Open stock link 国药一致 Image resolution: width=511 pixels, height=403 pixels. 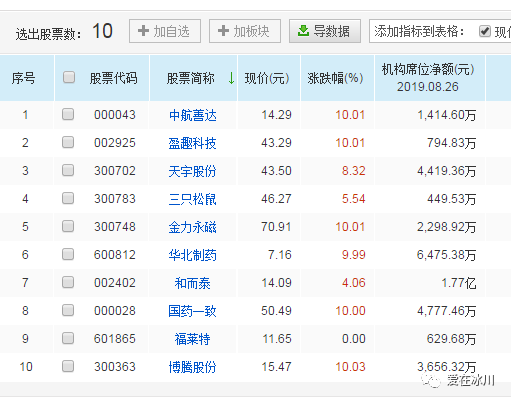(192, 311)
